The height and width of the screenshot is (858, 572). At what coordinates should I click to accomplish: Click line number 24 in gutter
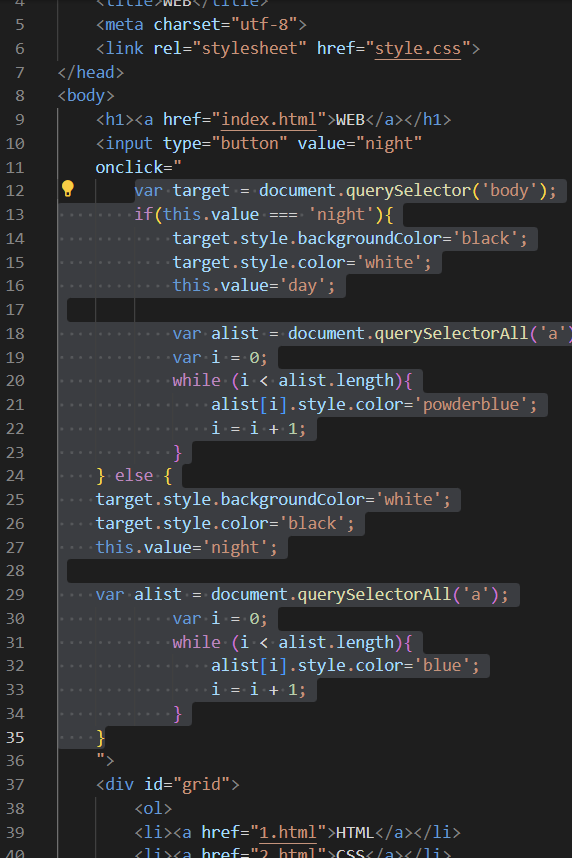click(x=15, y=476)
